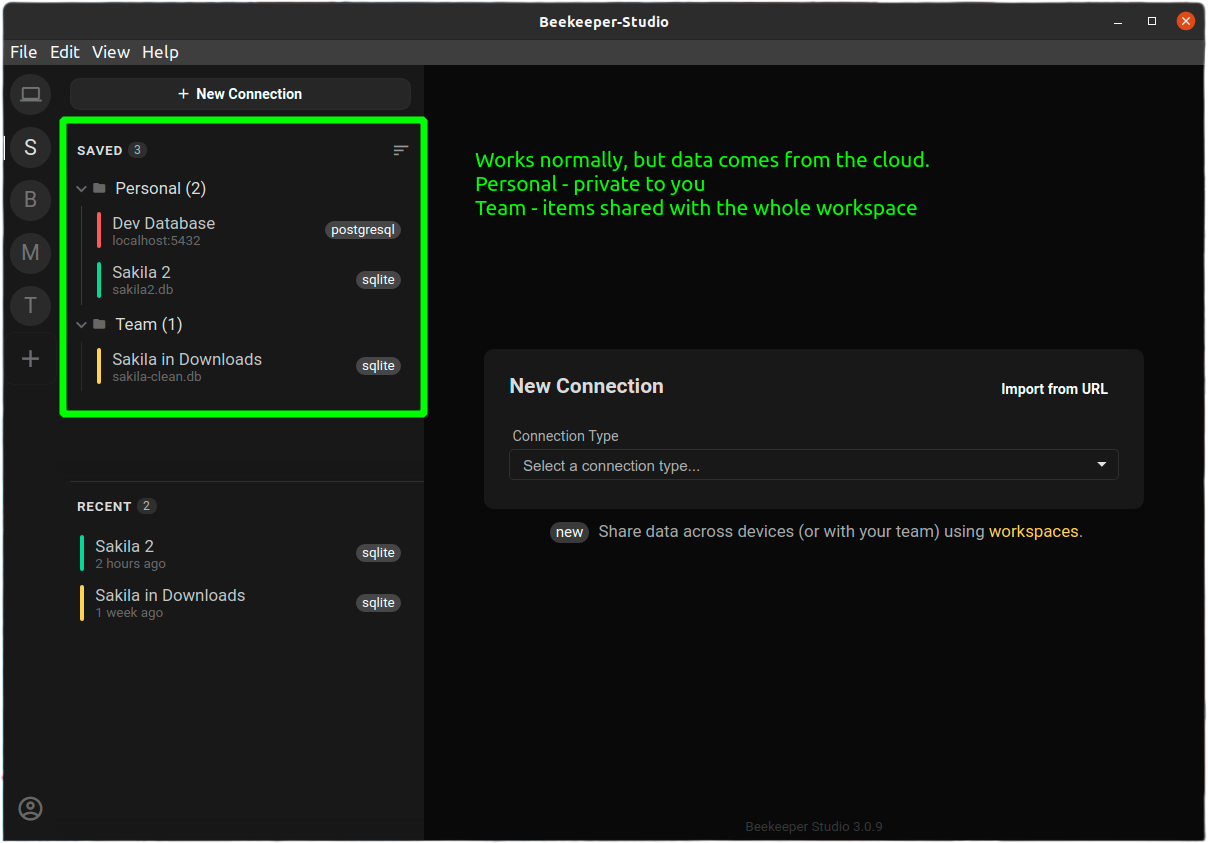
Task: Click Import from URL
Action: (1054, 388)
